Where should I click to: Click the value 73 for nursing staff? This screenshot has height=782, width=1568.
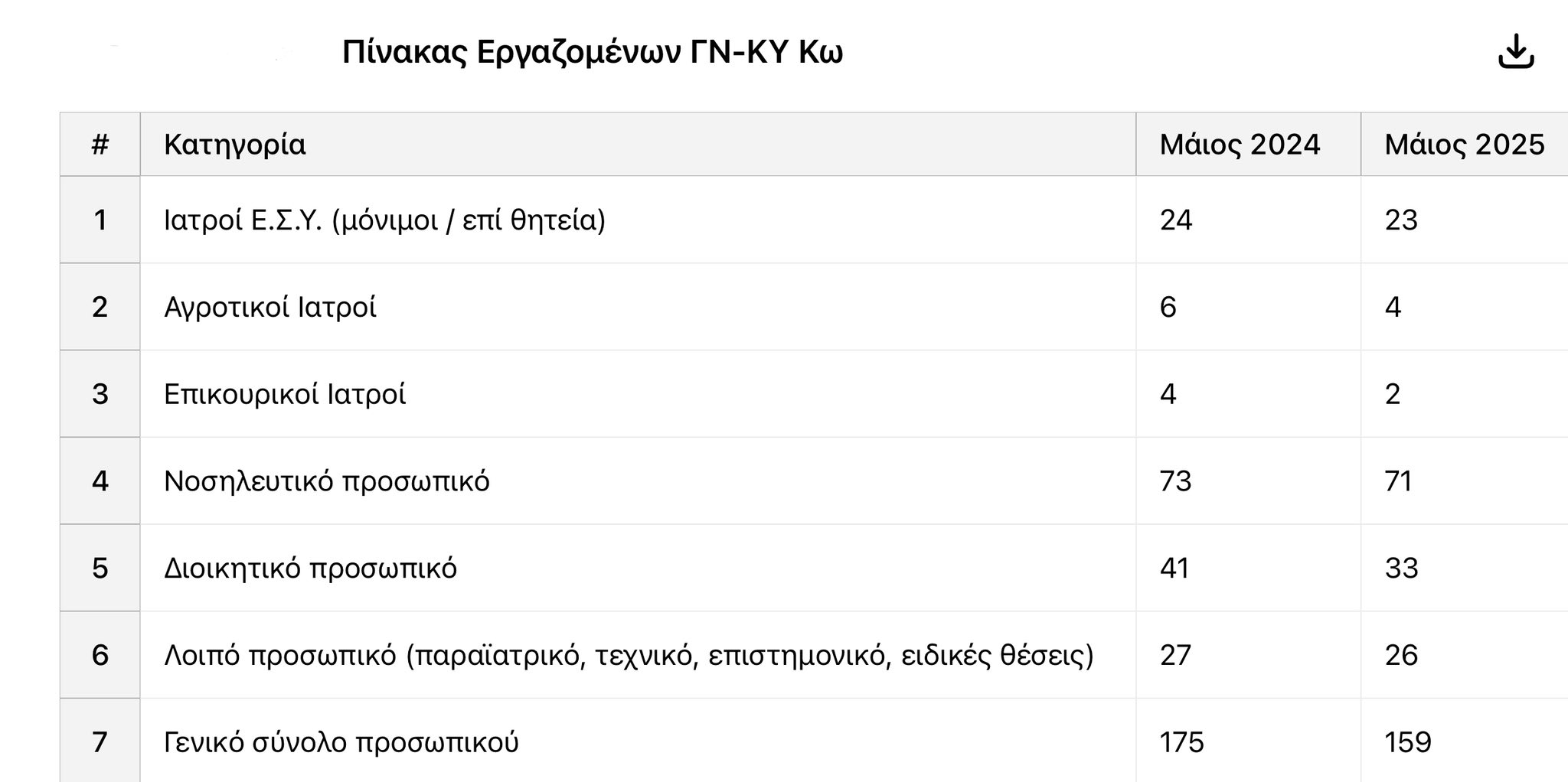tap(1175, 481)
